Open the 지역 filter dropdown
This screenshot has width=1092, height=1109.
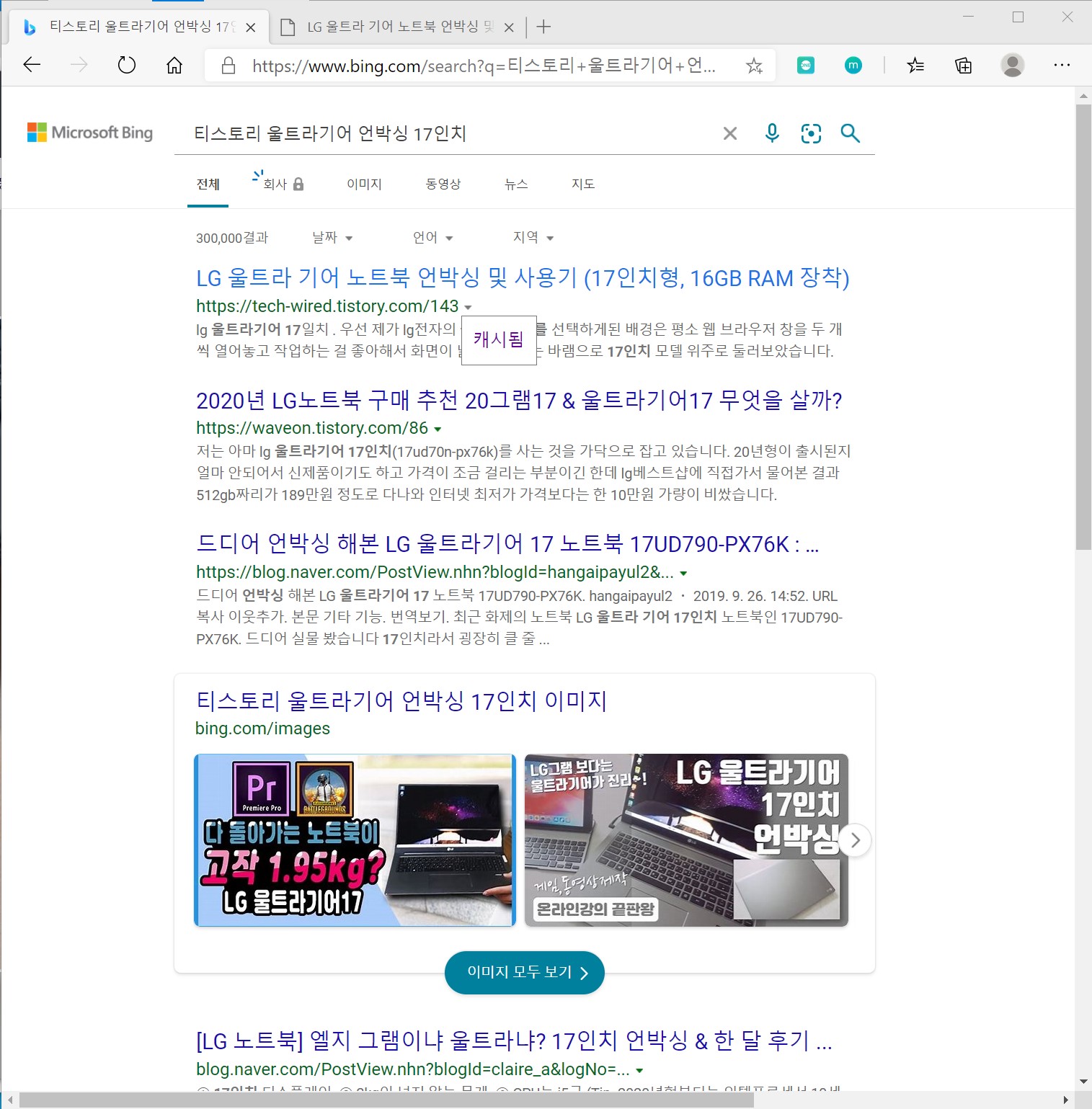pos(533,238)
